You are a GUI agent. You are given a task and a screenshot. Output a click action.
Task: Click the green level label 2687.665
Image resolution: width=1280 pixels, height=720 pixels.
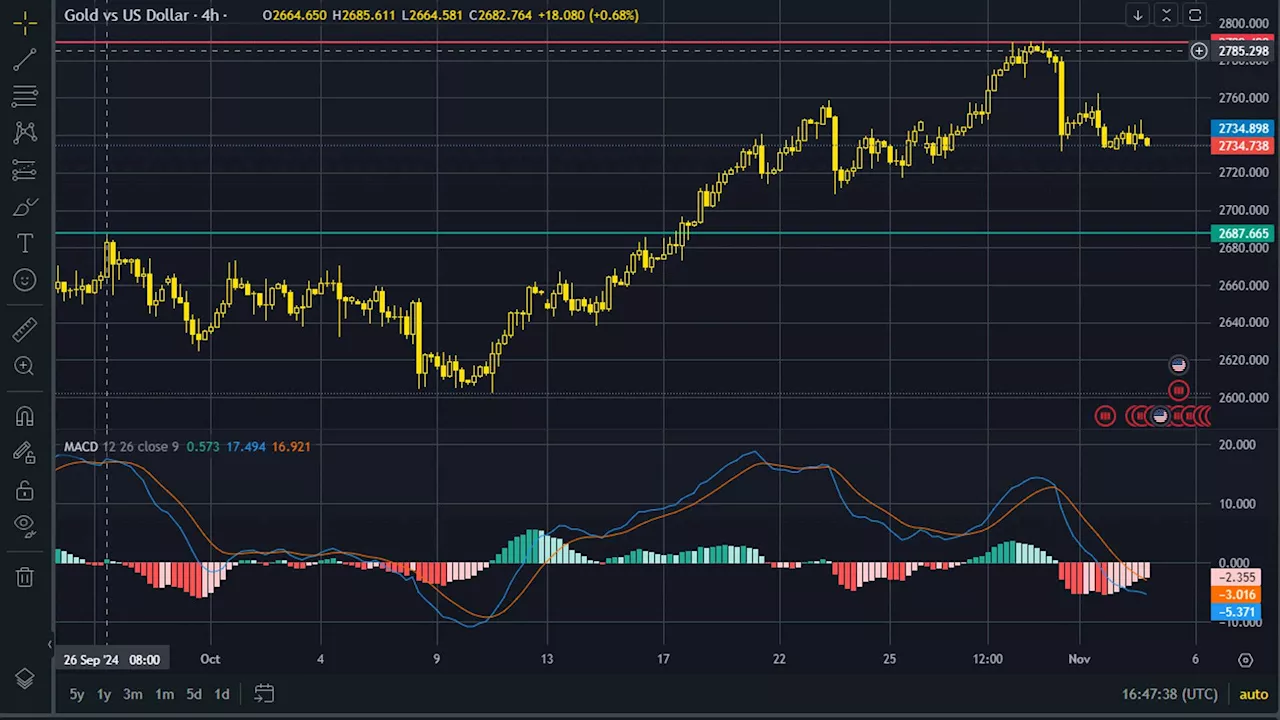(1243, 234)
